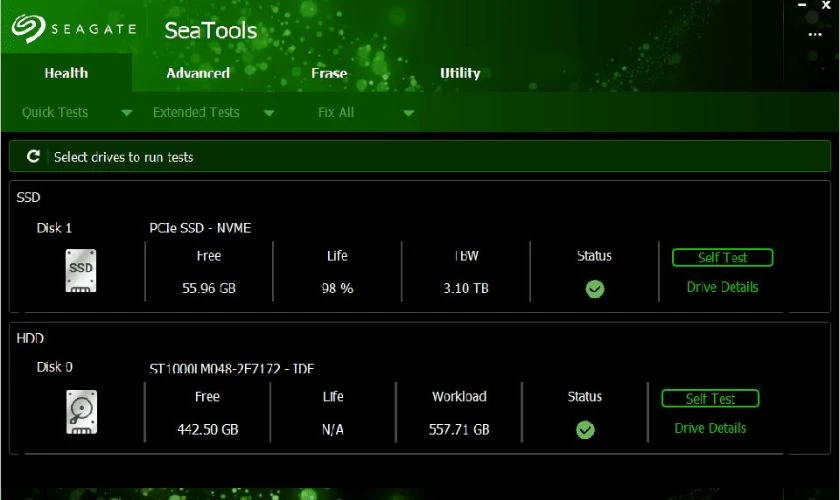Viewport: 840px width, 500px height.
Task: Click 'Select drives to run tests' text
Action: tap(123, 157)
